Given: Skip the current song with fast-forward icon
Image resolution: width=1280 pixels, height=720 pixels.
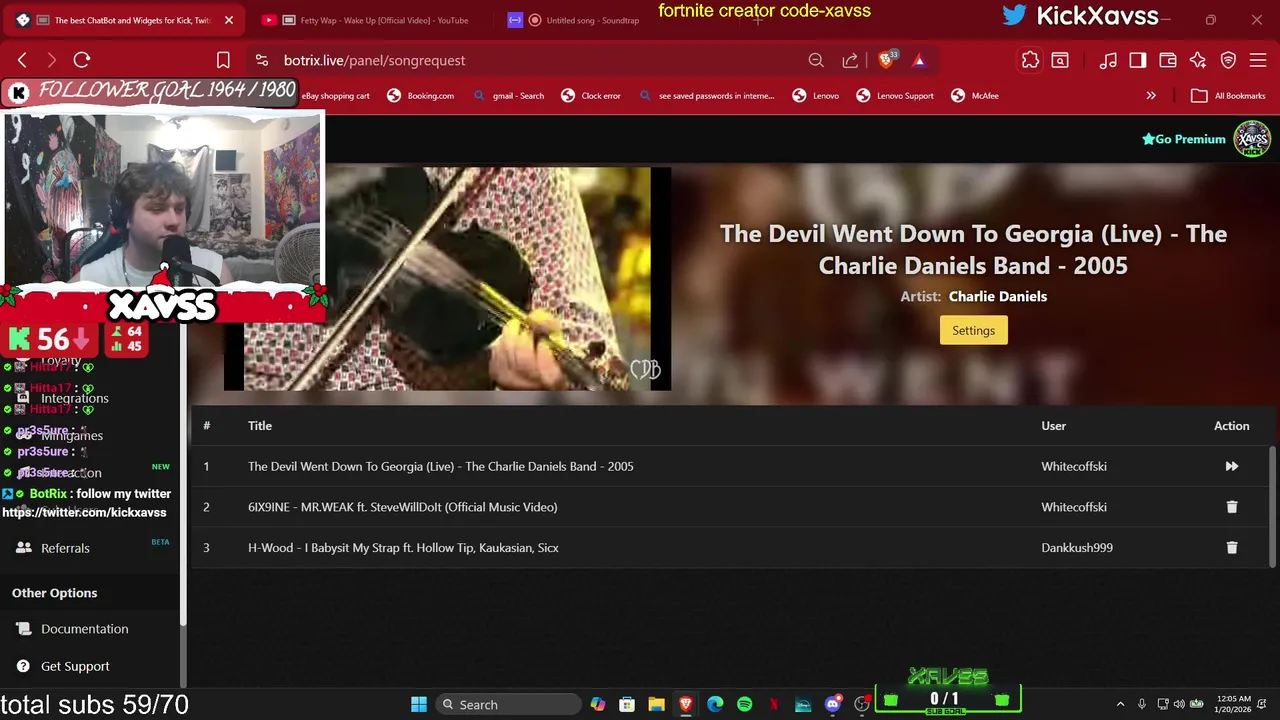Looking at the screenshot, I should pyautogui.click(x=1231, y=466).
